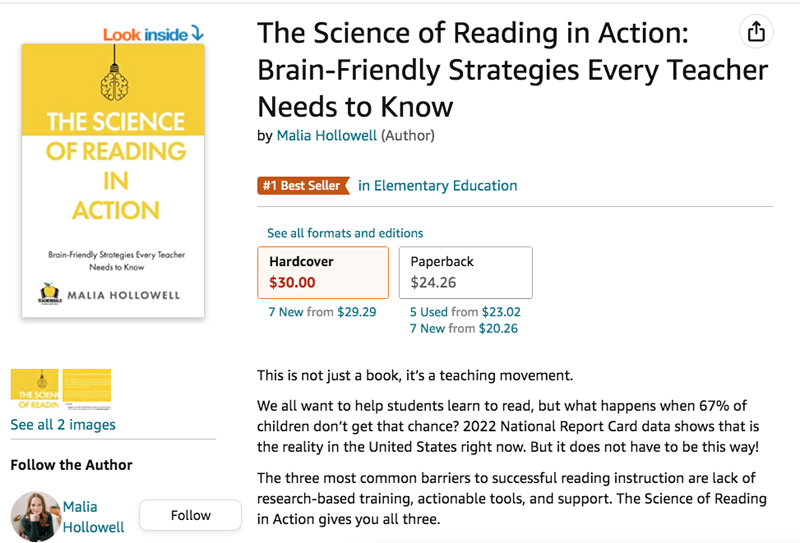
Task: Open the Elementary Education category link
Action: [x=438, y=186]
